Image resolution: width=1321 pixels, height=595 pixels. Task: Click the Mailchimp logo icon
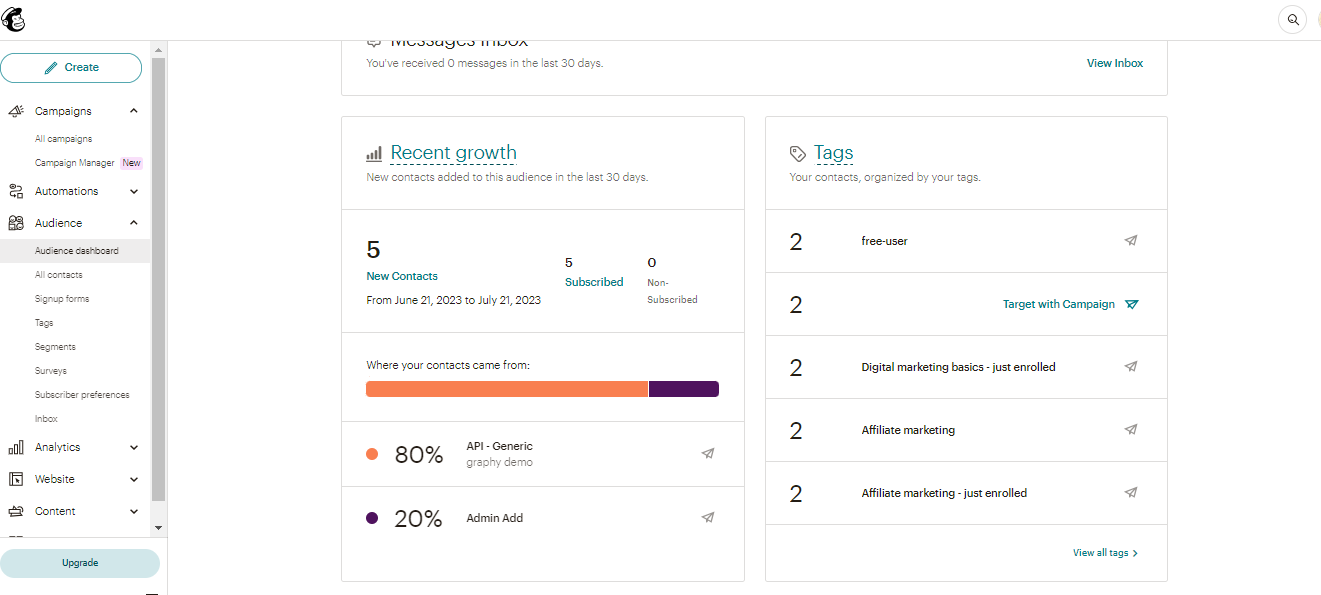point(15,19)
